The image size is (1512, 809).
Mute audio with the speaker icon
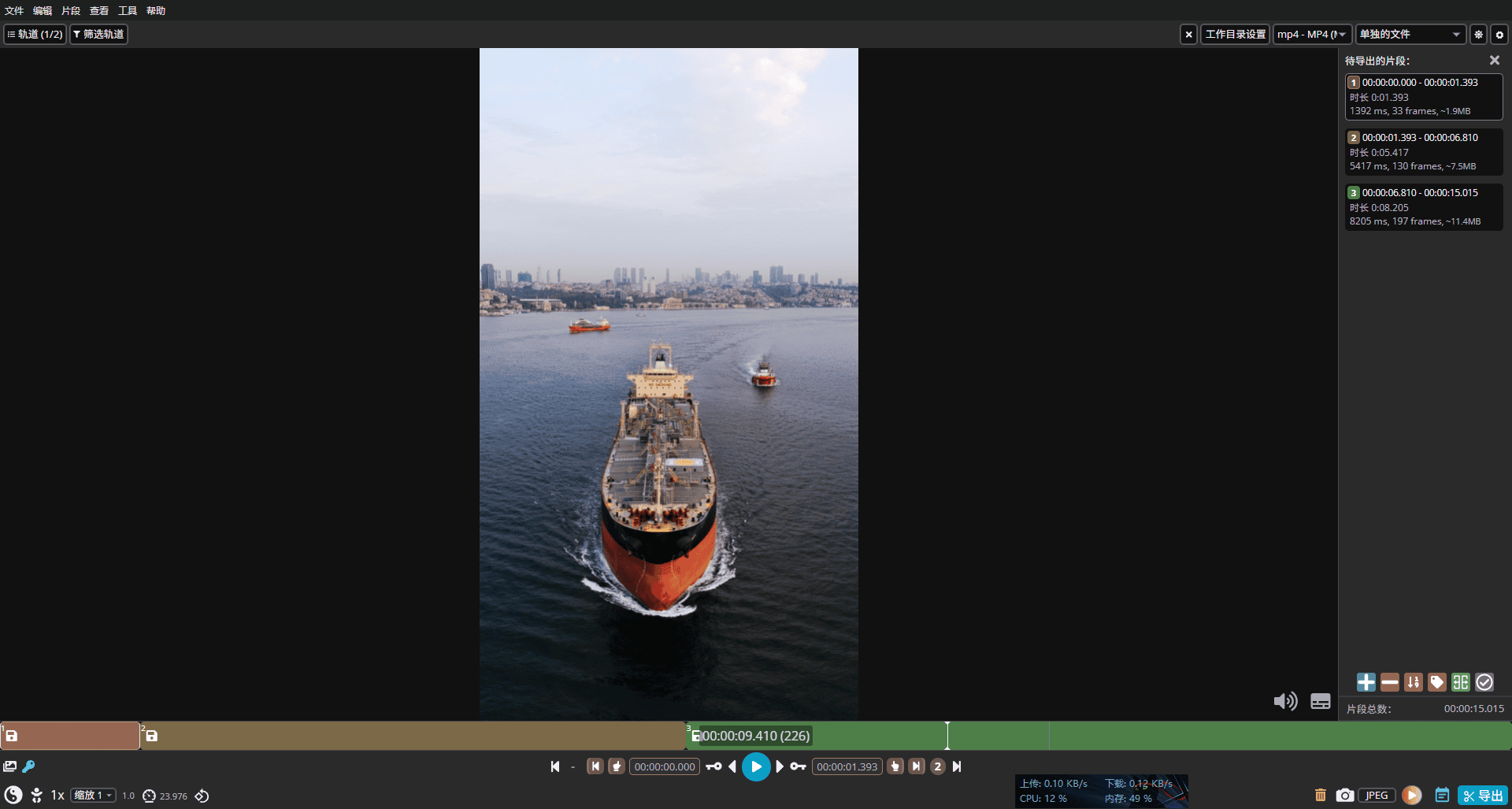click(x=1284, y=701)
